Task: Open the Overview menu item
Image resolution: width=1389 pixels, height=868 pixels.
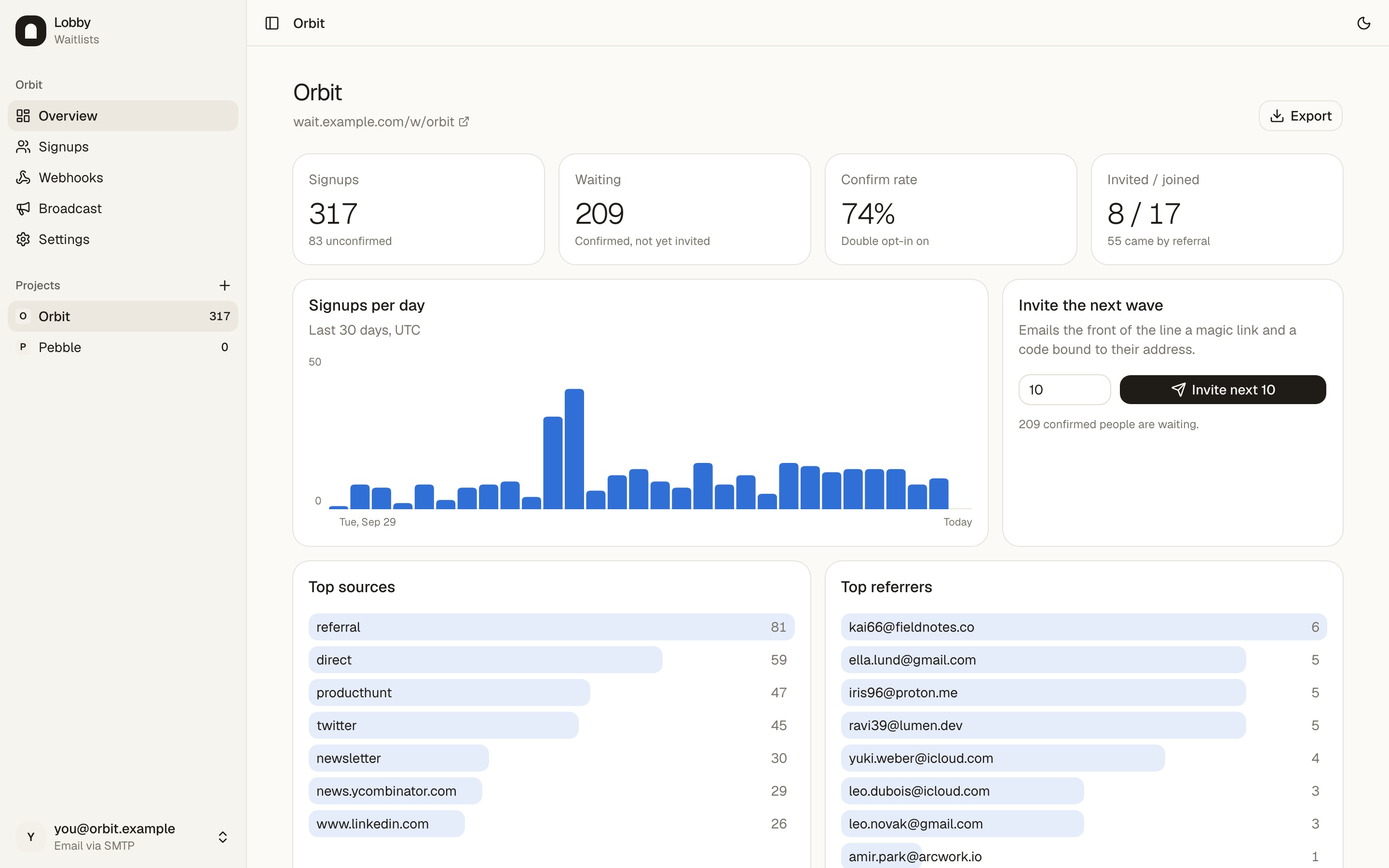Action: coord(123,116)
